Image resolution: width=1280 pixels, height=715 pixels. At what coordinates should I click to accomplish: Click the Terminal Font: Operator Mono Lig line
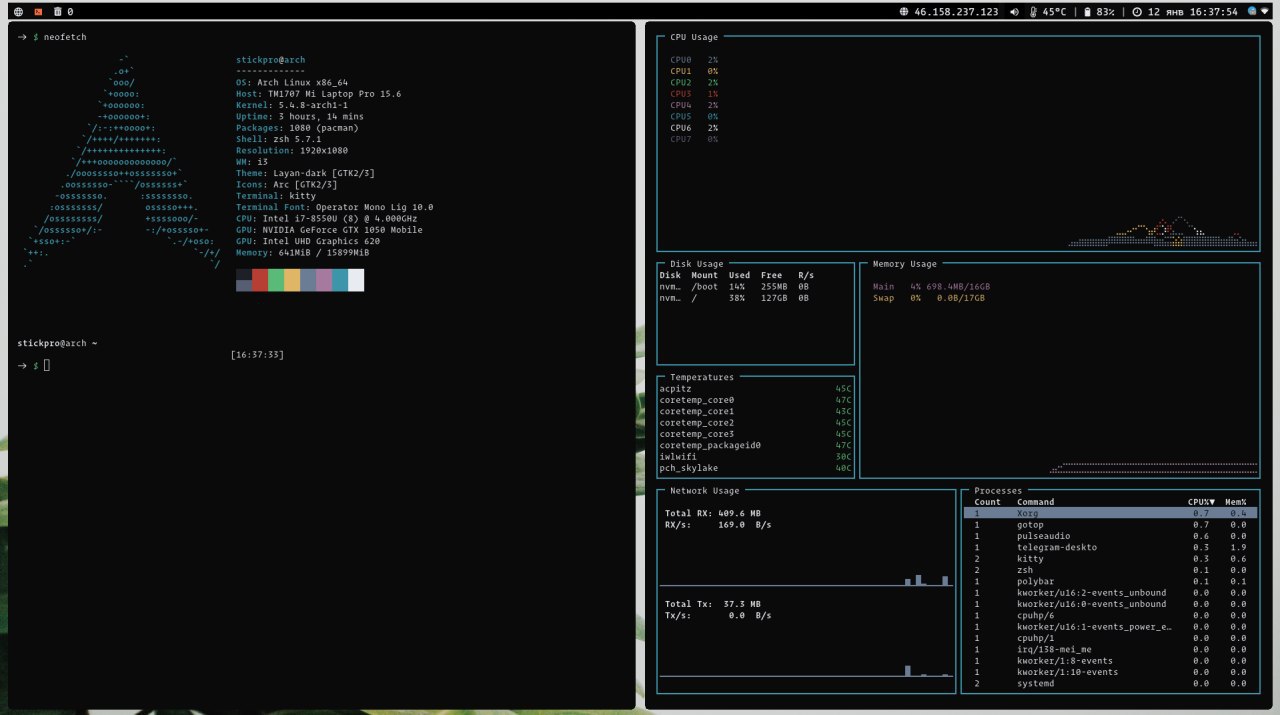[x=334, y=207]
